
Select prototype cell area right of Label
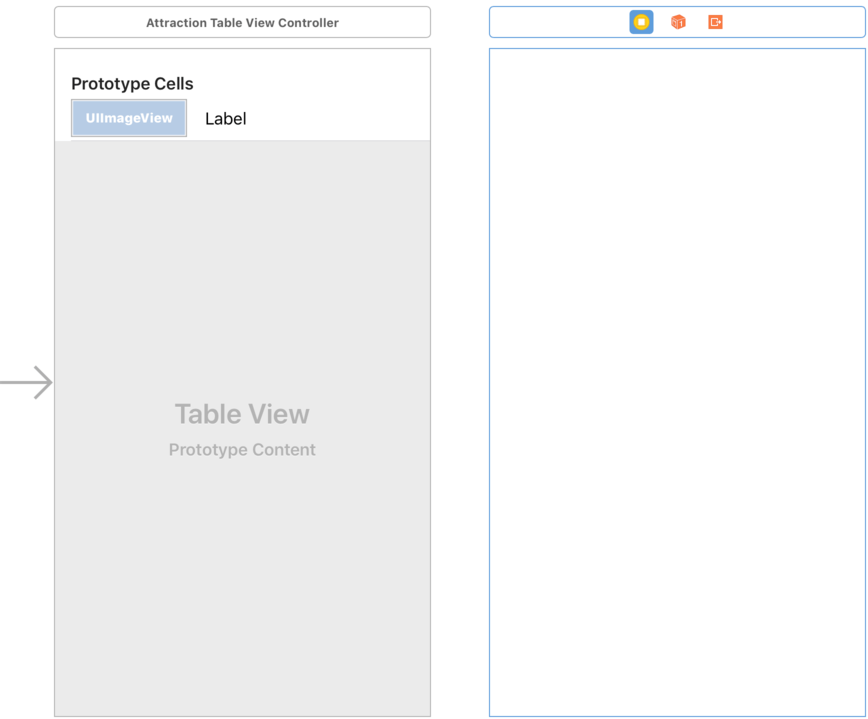(x=340, y=119)
